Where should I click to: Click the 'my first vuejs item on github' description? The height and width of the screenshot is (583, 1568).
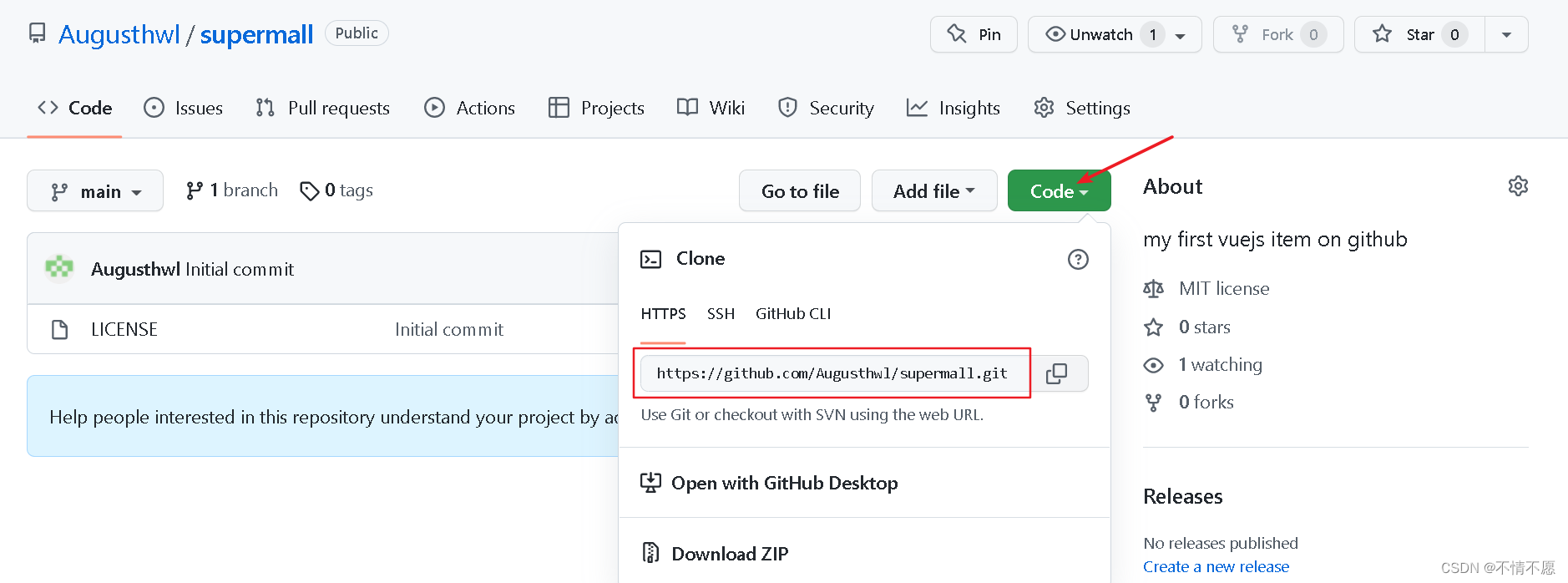pyautogui.click(x=1275, y=240)
